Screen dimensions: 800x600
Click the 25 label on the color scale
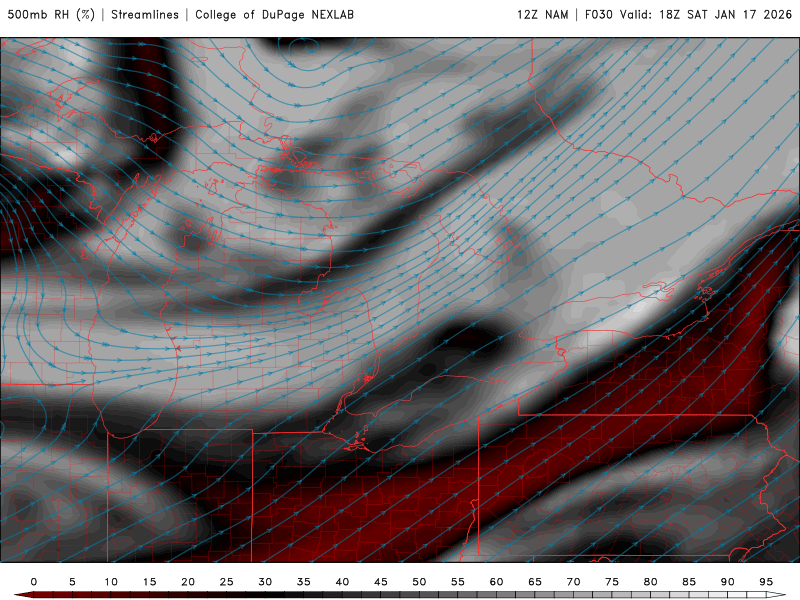click(x=227, y=582)
